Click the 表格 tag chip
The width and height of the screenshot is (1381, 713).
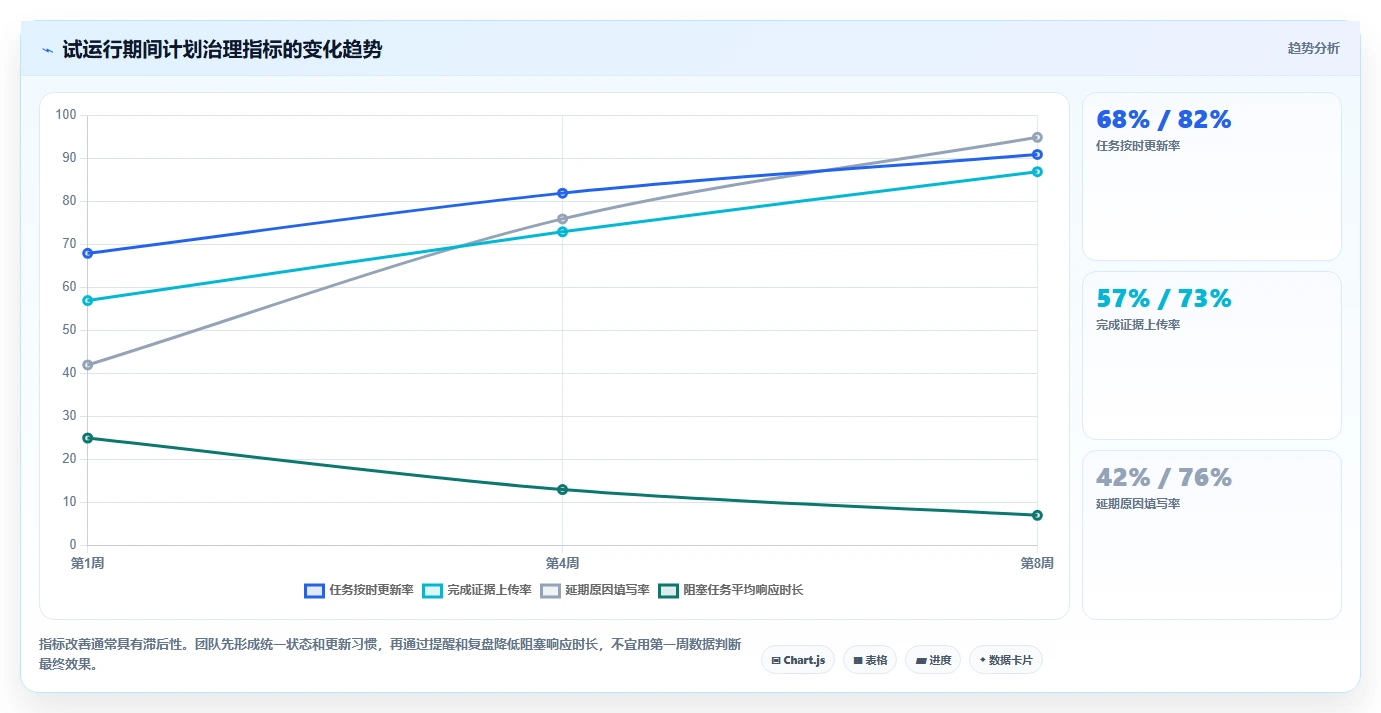870,660
